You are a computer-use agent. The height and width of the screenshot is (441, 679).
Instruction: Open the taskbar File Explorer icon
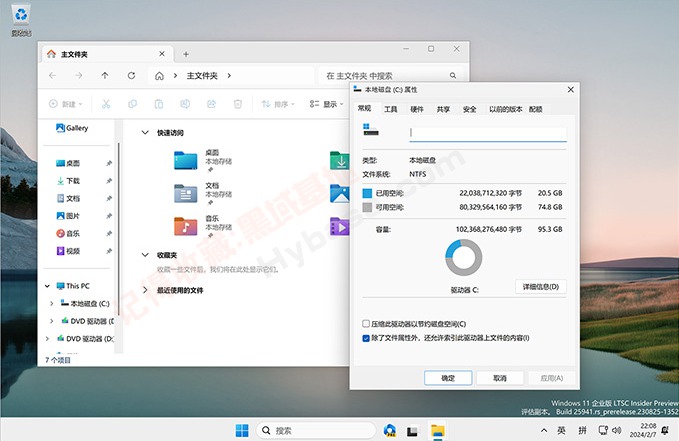(438, 431)
